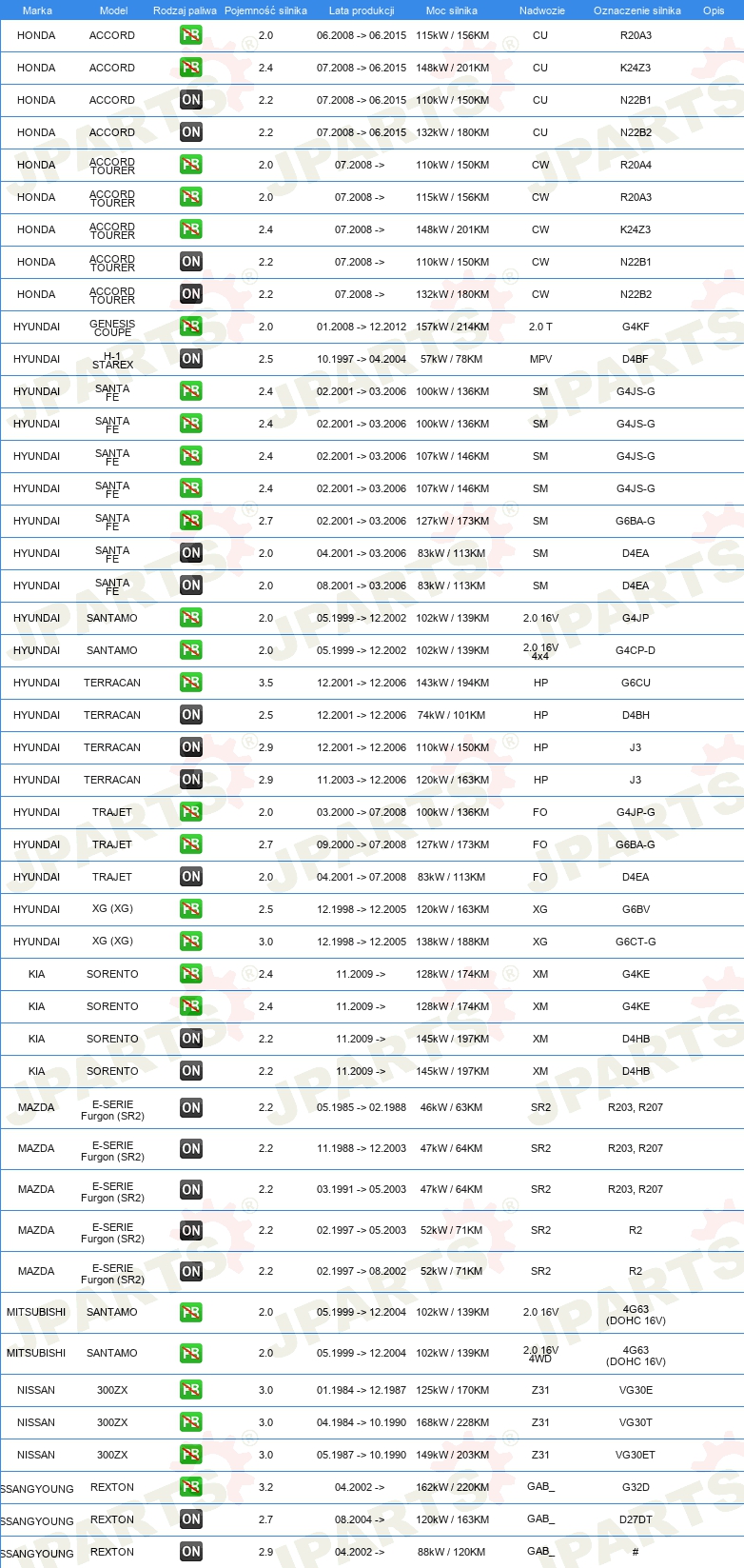744x1568 pixels.
Task: Click the Moc silnika column header
Action: 452,10
